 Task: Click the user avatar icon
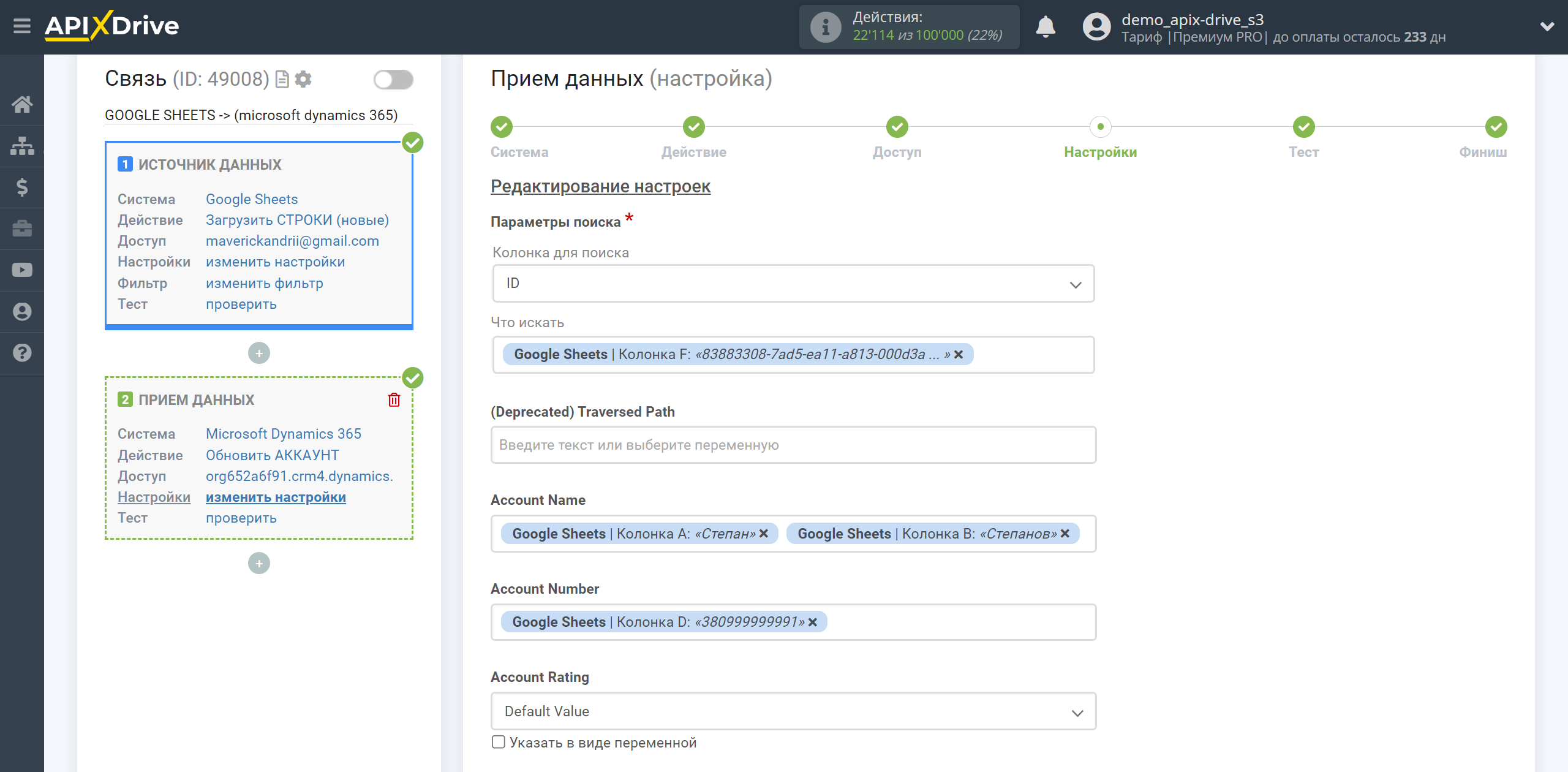click(x=1096, y=27)
